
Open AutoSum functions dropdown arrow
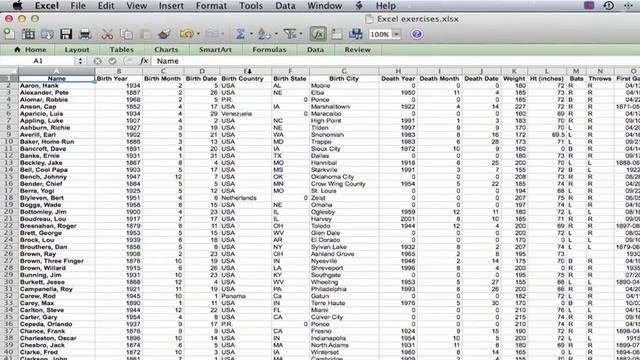pyautogui.click(x=251, y=34)
